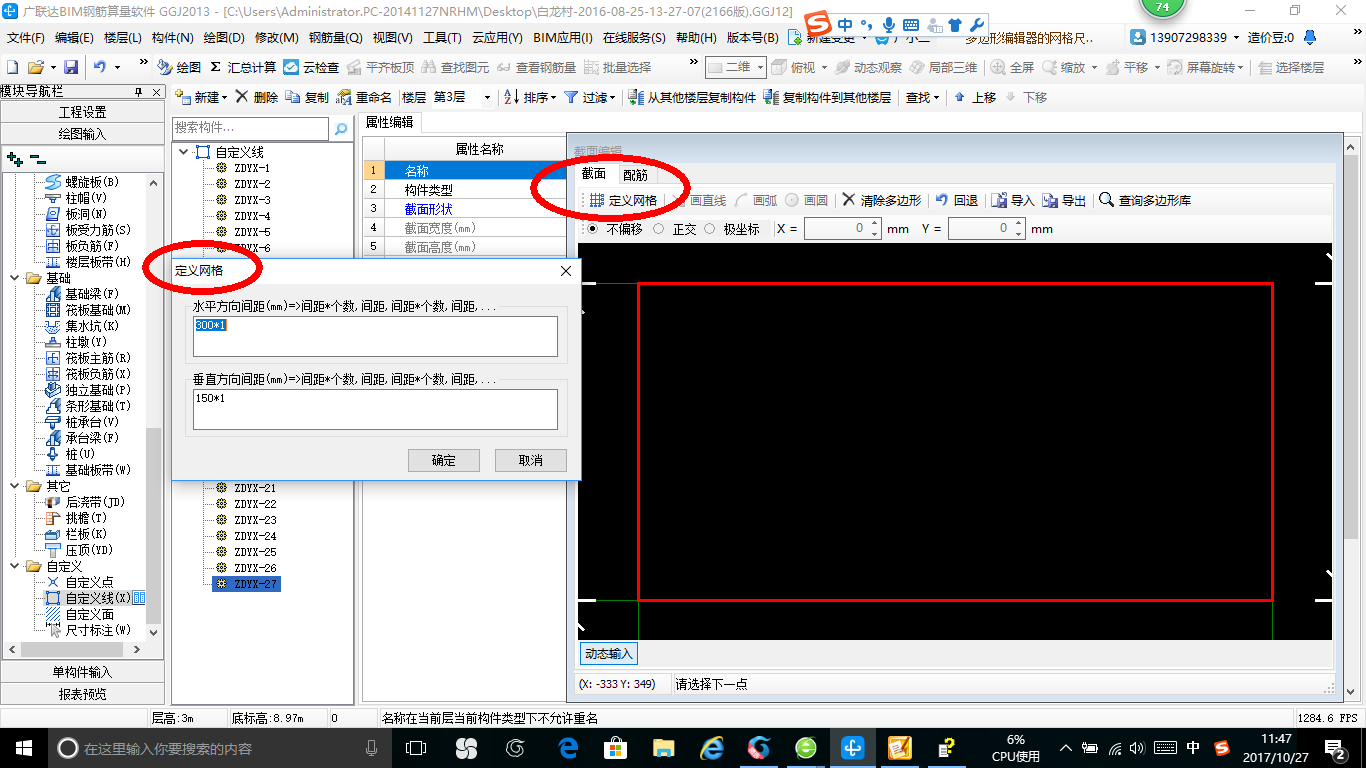Open the 云应用(Y) menu
This screenshot has height=768, width=1366.
coord(497,38)
